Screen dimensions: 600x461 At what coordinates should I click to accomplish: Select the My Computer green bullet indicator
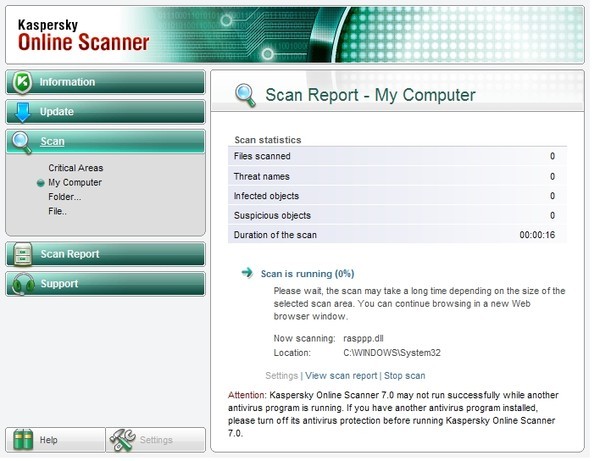41,183
